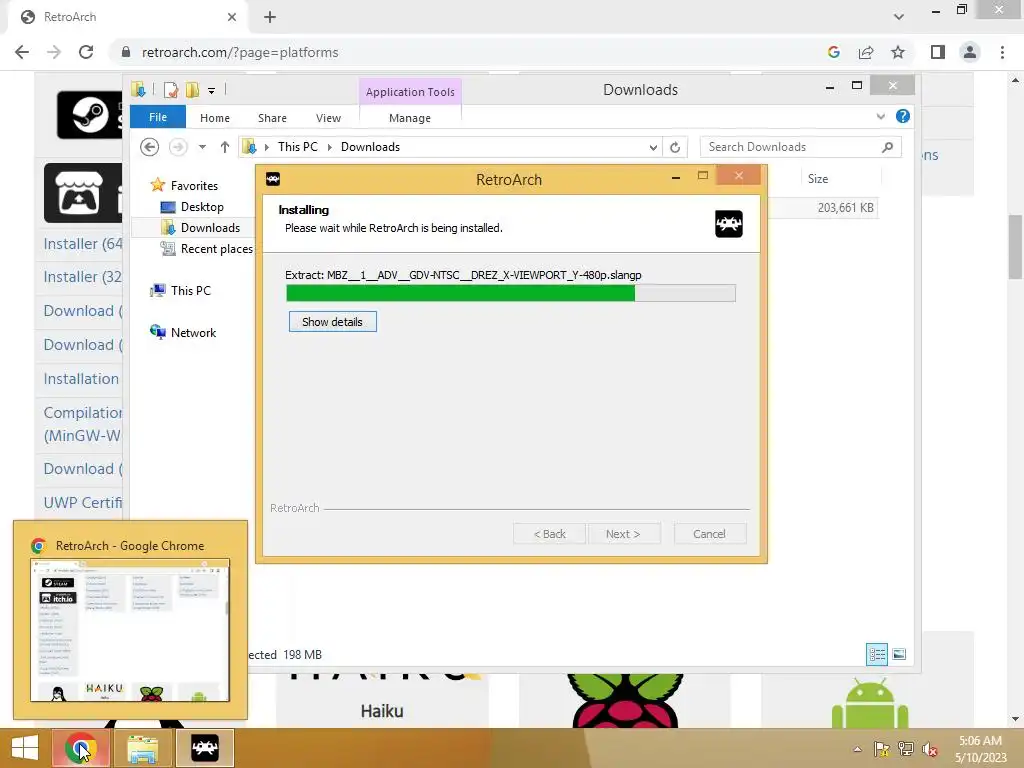This screenshot has width=1024, height=768.
Task: Switch Explorer to details view
Action: coord(876,654)
